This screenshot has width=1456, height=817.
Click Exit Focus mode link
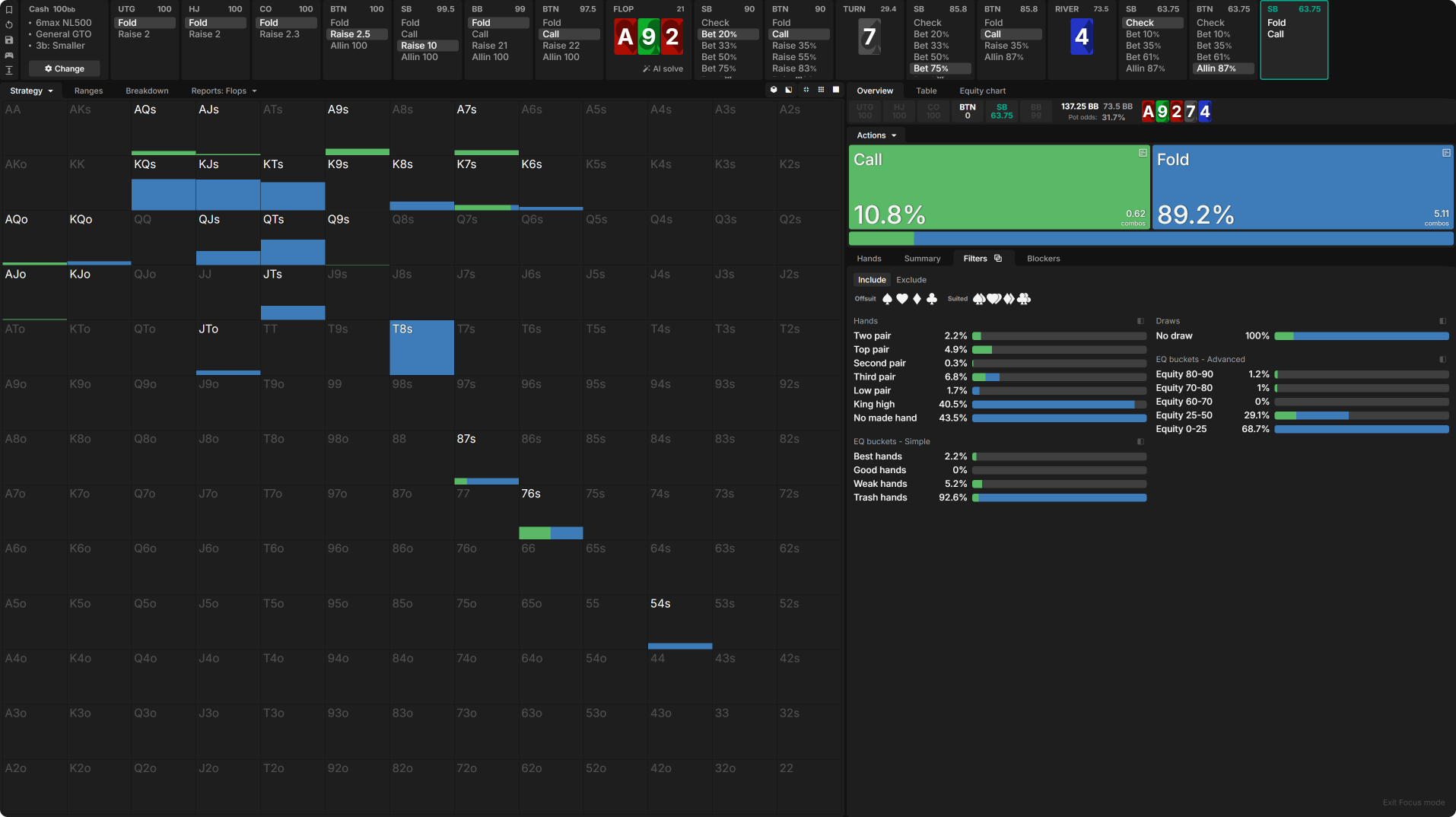[1413, 803]
